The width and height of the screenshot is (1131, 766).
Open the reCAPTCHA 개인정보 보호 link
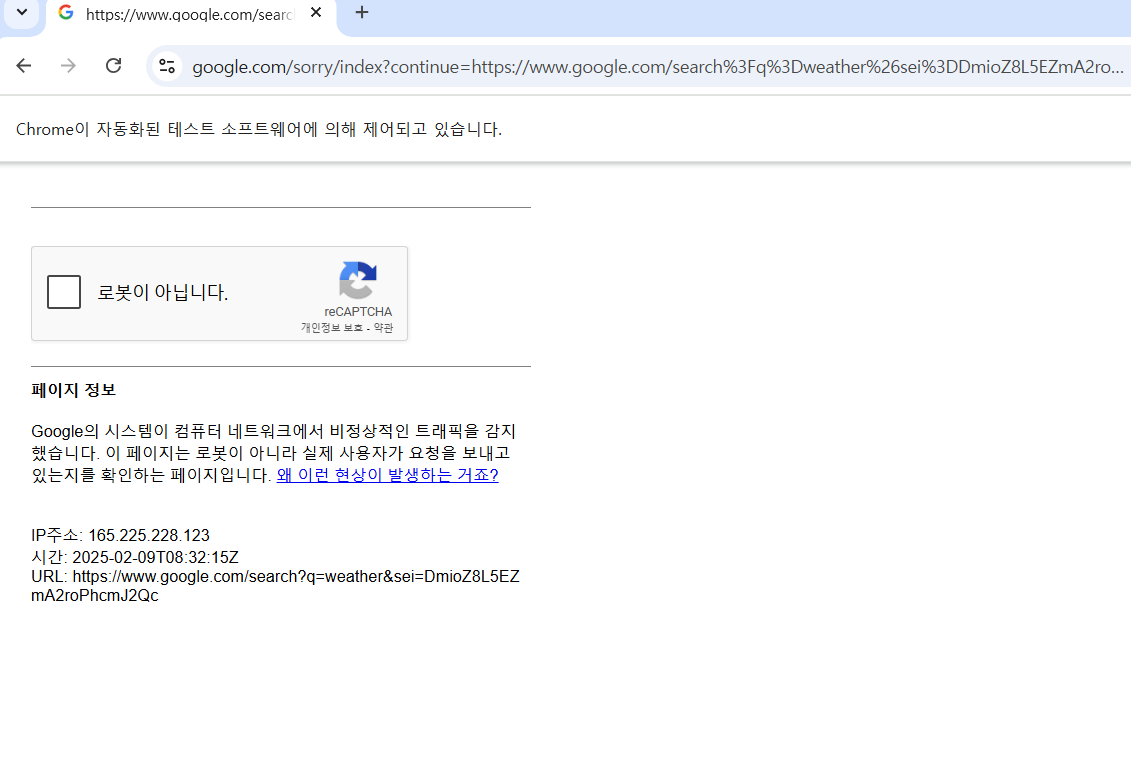[x=332, y=327]
